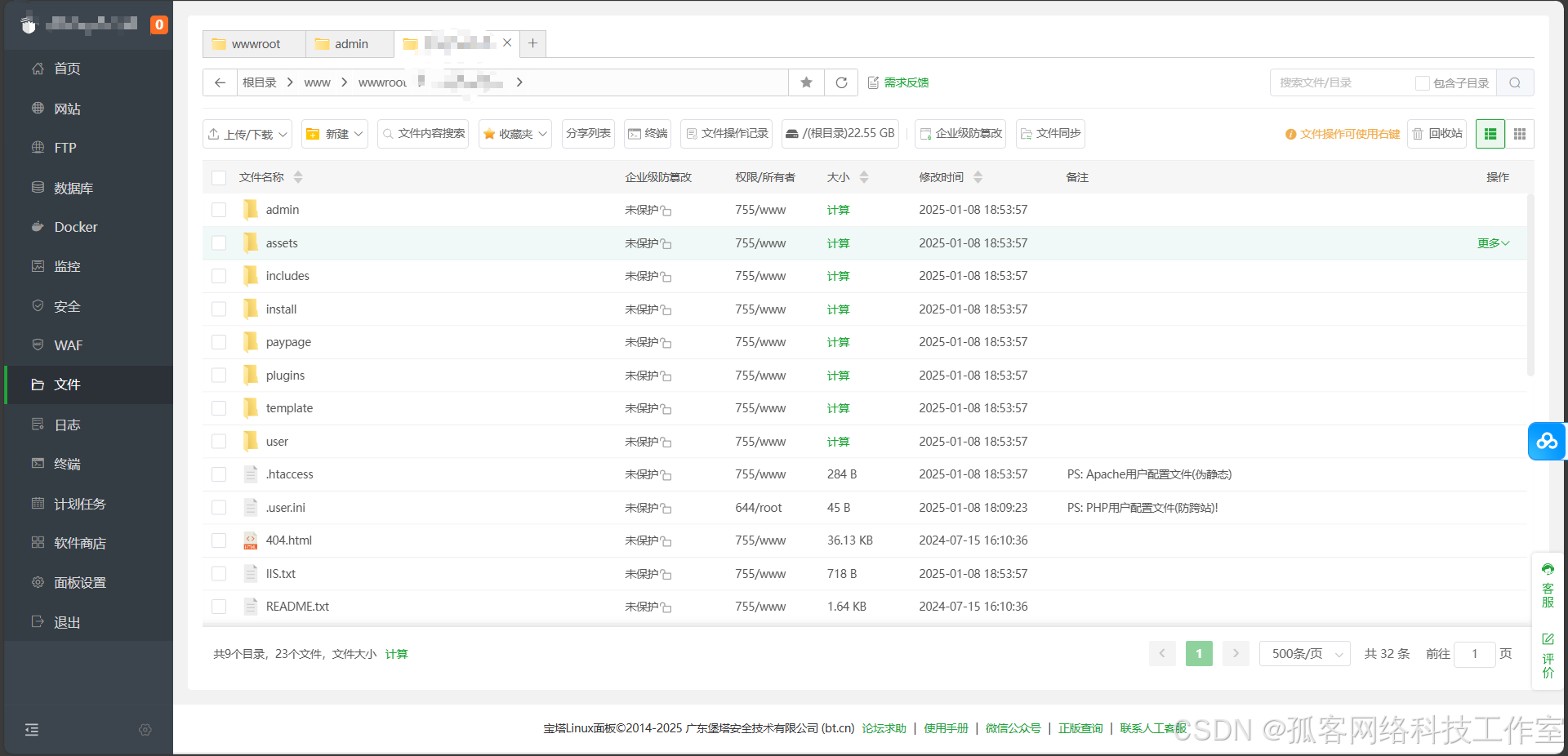Click 企业级防篡改 toolbar button
Viewport: 1568px width, 756px height.
click(960, 134)
